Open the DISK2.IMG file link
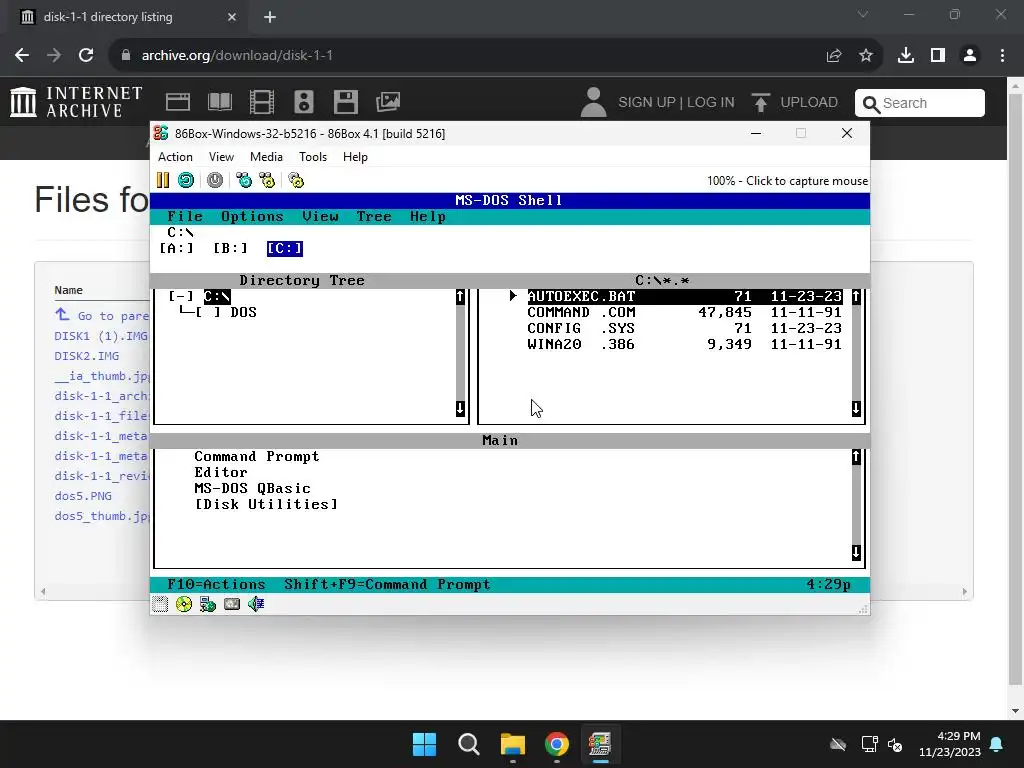The width and height of the screenshot is (1024, 768). tap(87, 356)
